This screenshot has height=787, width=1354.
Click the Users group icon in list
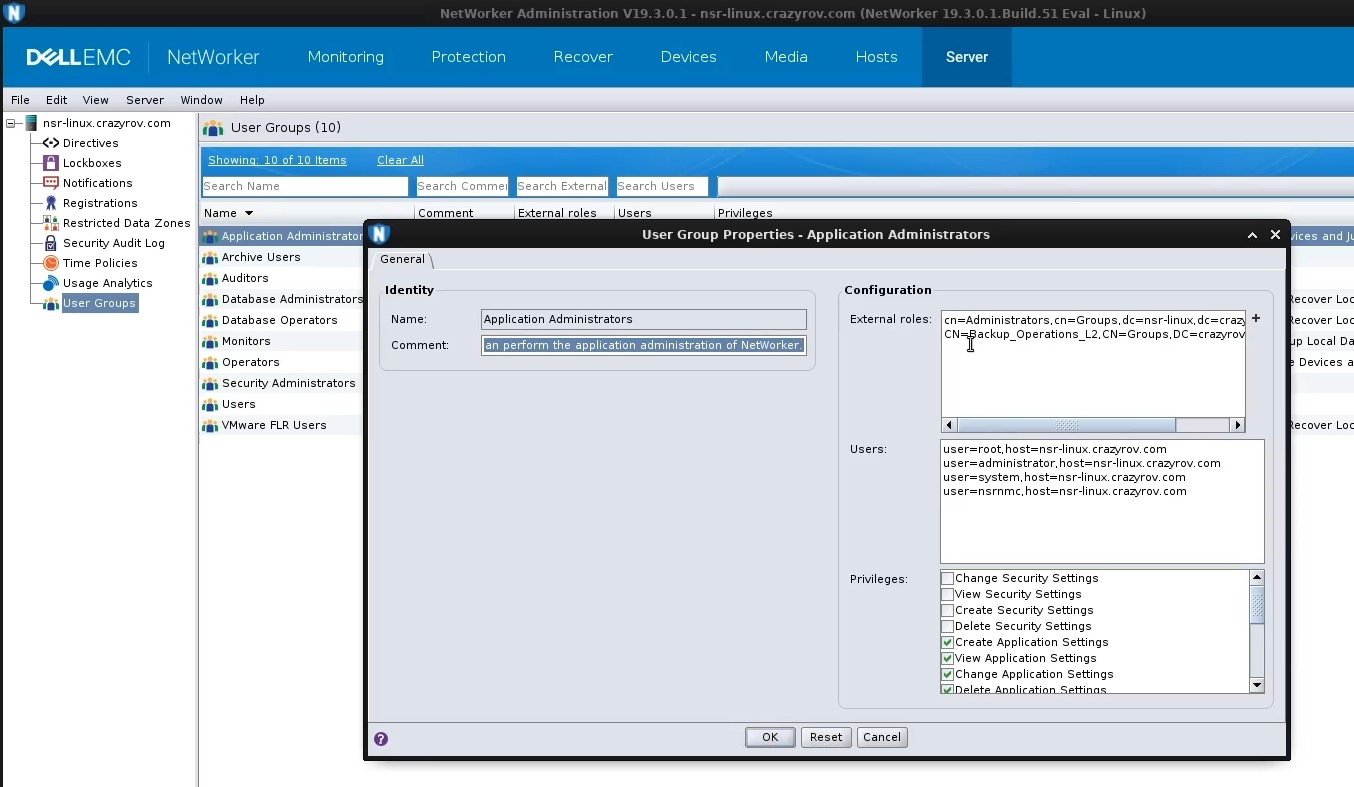pos(210,405)
